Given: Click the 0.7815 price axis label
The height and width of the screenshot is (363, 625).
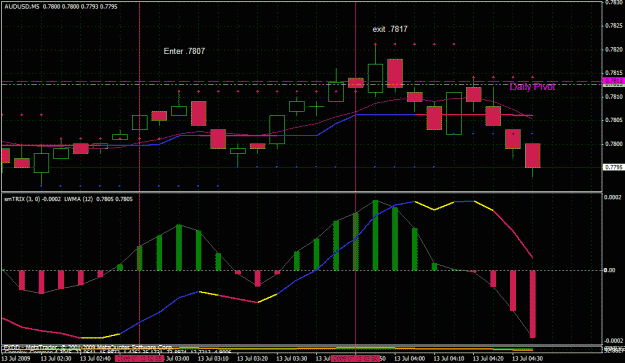Looking at the screenshot, I should 614,73.
